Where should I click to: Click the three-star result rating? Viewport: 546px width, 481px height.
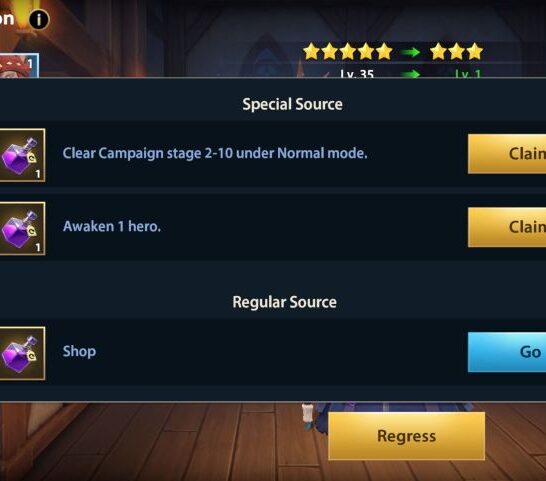tap(457, 52)
